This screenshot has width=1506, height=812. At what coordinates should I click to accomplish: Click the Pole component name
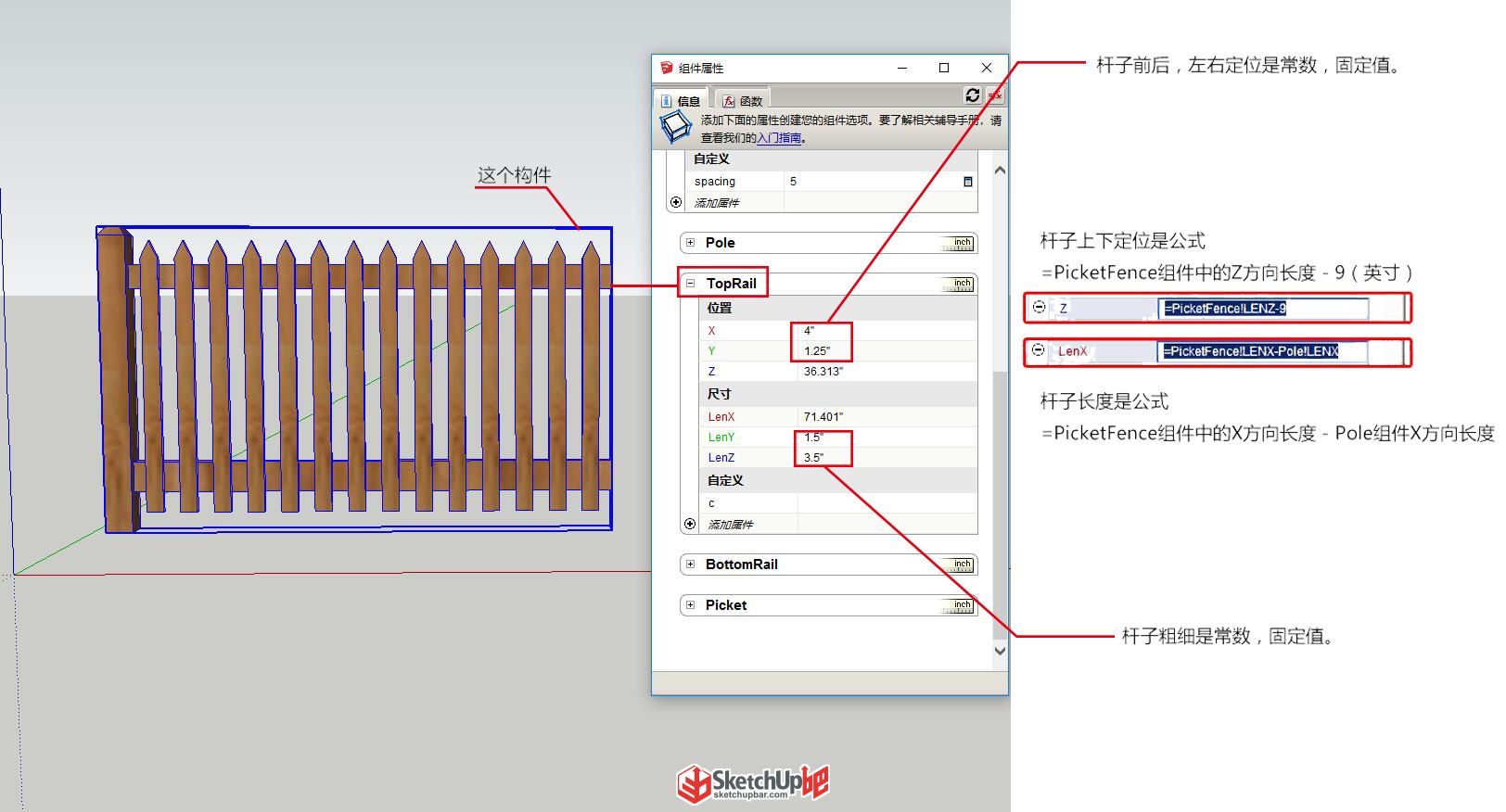[720, 243]
